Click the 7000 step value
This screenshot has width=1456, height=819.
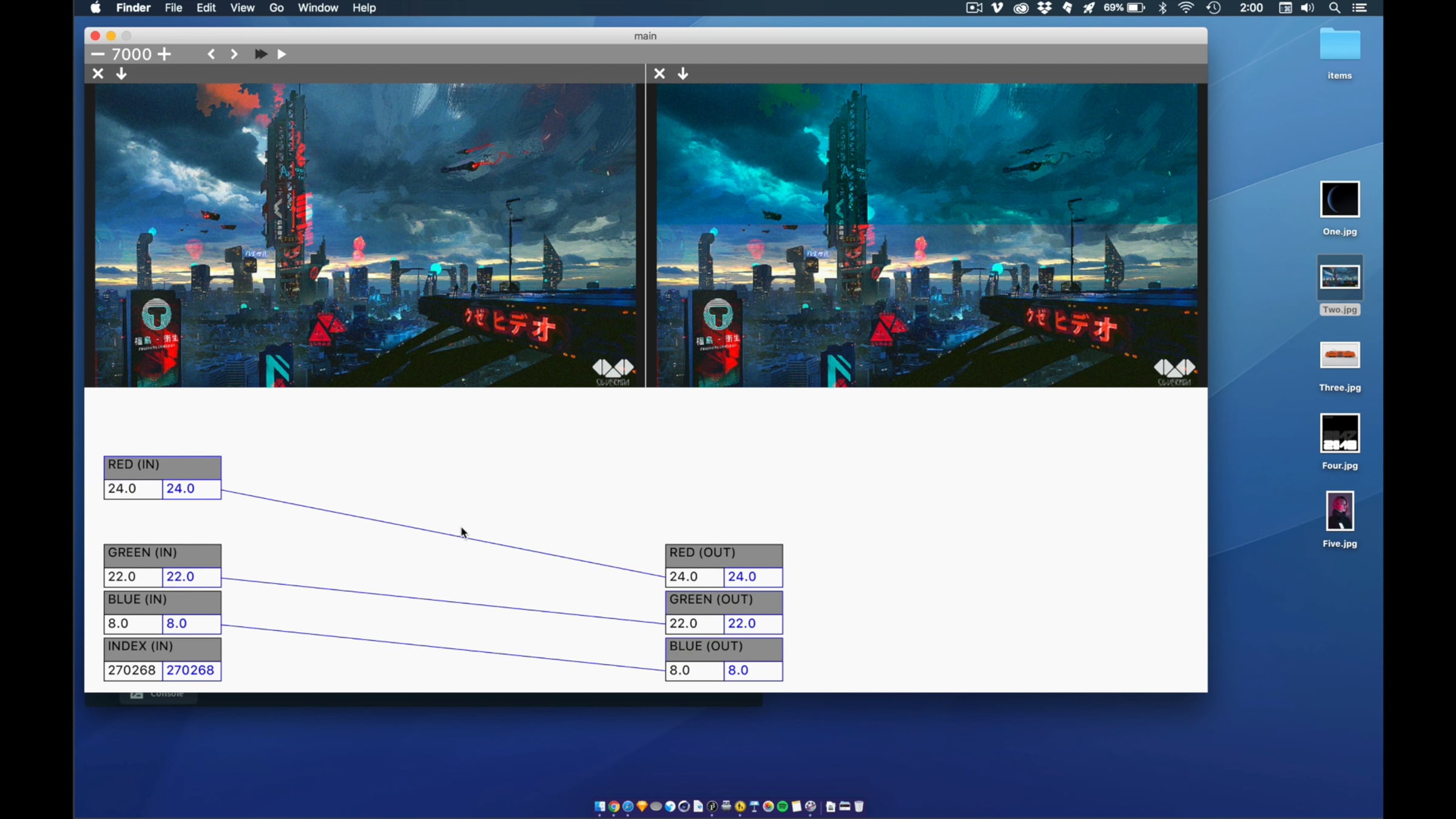point(132,54)
